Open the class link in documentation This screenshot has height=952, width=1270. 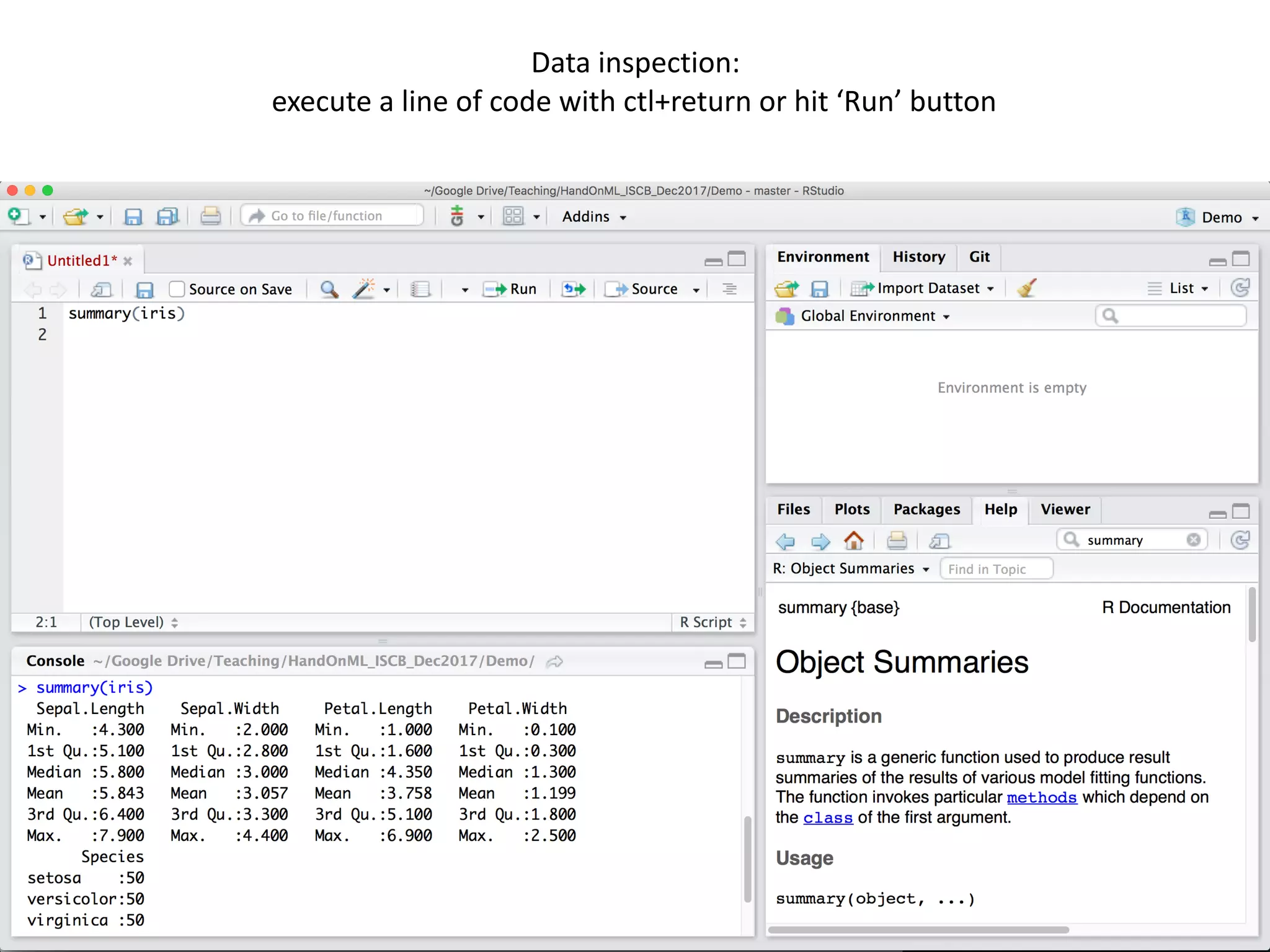[828, 818]
